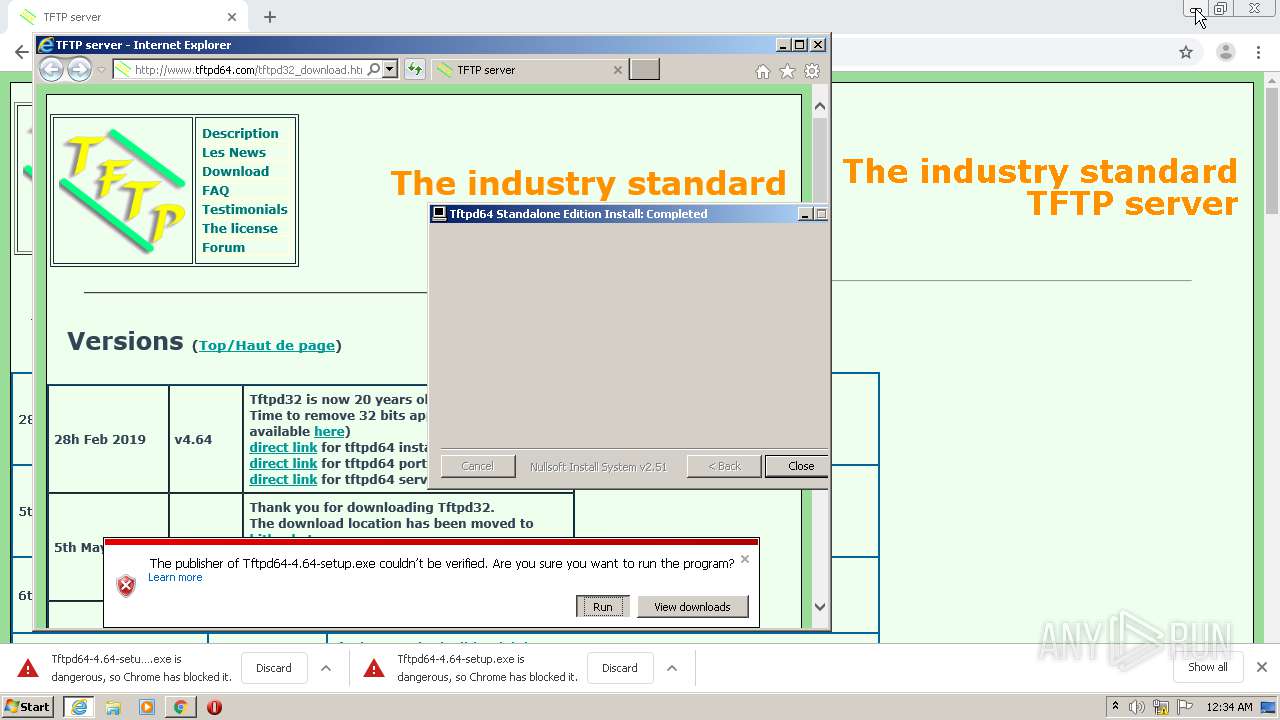Screen dimensions: 1280x720
Task: Click first download danger warning icon
Action: click(x=28, y=668)
